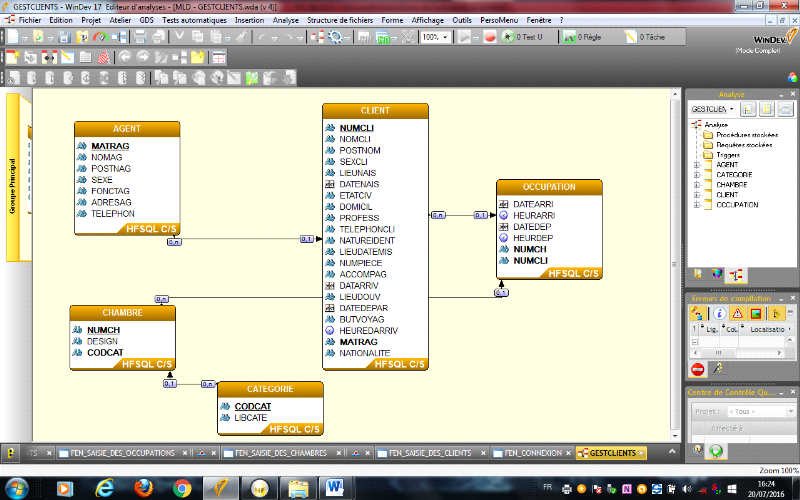
Task: Open the Insertion menu
Action: click(x=250, y=19)
